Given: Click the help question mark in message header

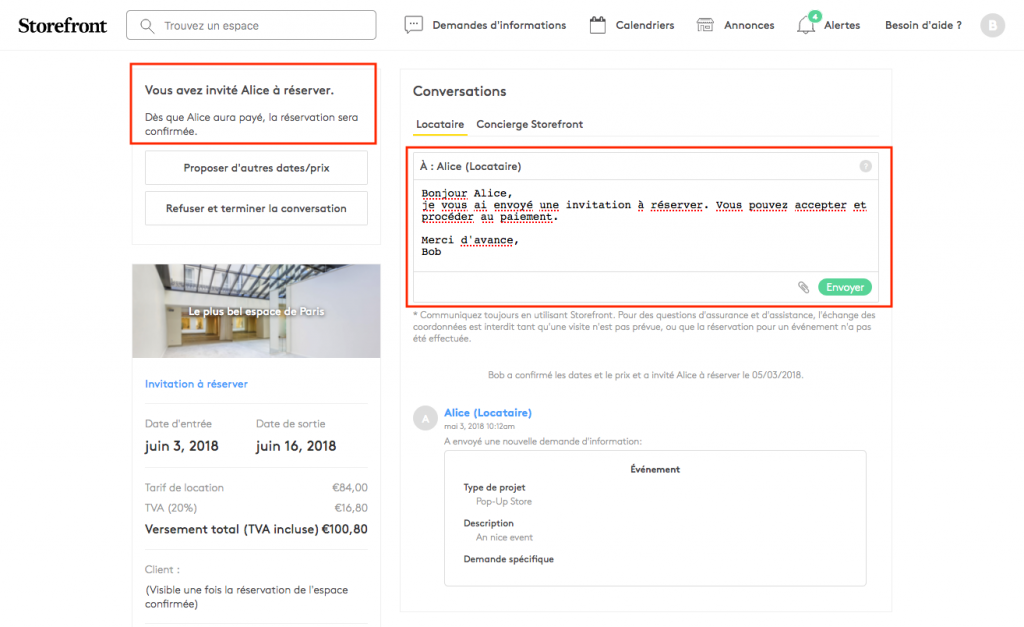Looking at the screenshot, I should pos(865,166).
